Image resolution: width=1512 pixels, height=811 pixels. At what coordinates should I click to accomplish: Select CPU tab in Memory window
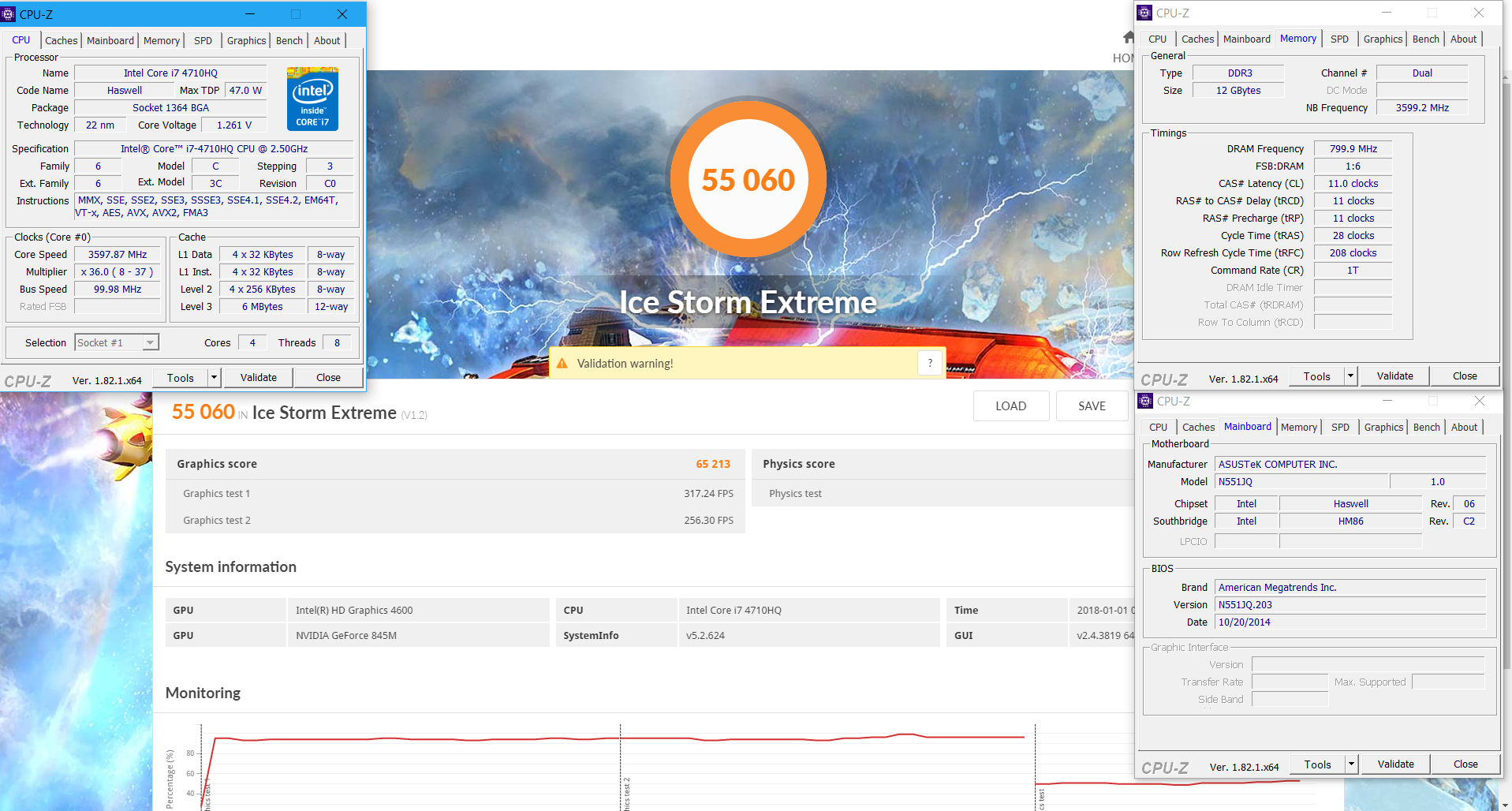coord(1158,39)
